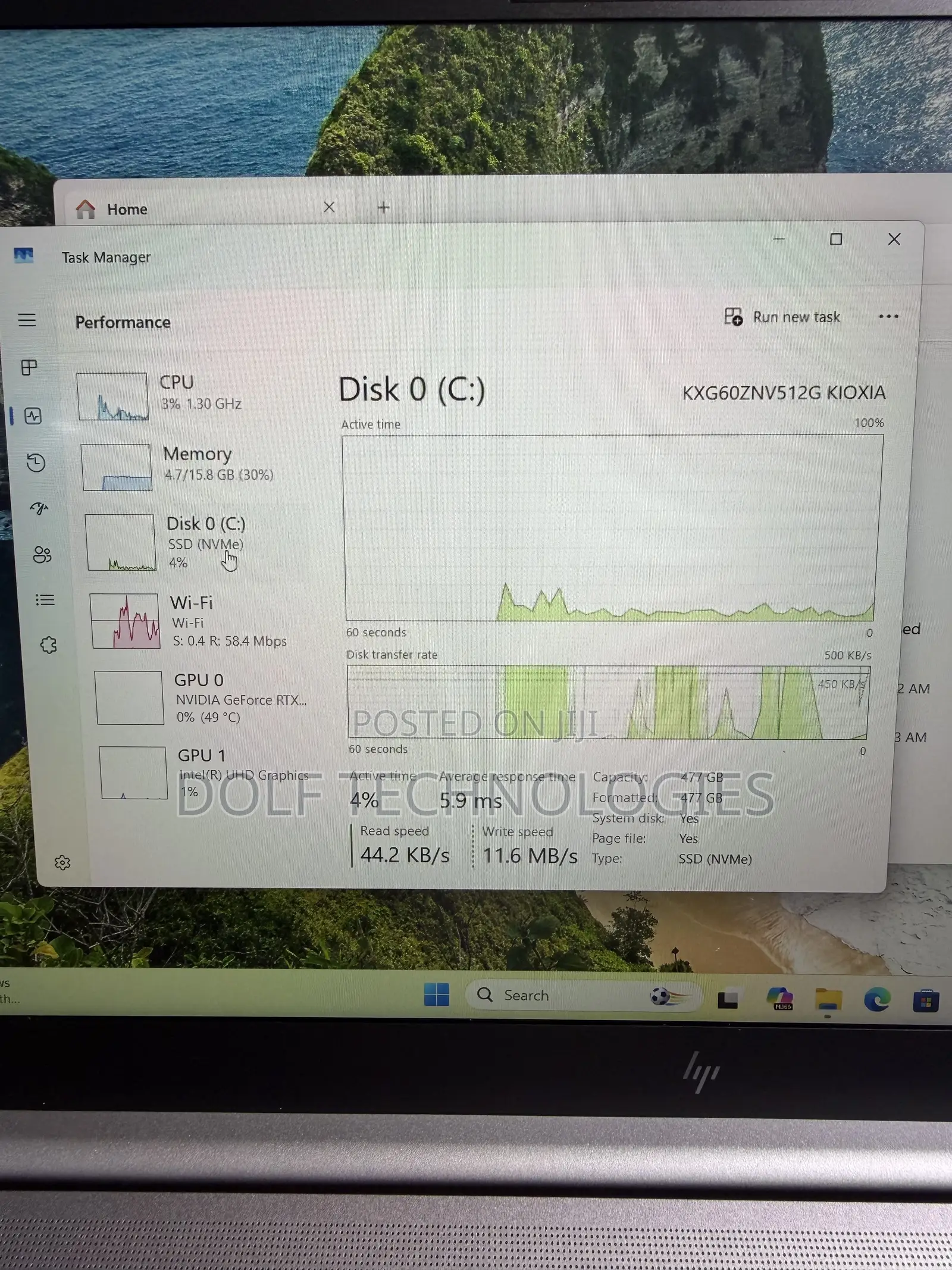The height and width of the screenshot is (1270, 952).
Task: Open the App history sidebar icon
Action: click(x=36, y=462)
